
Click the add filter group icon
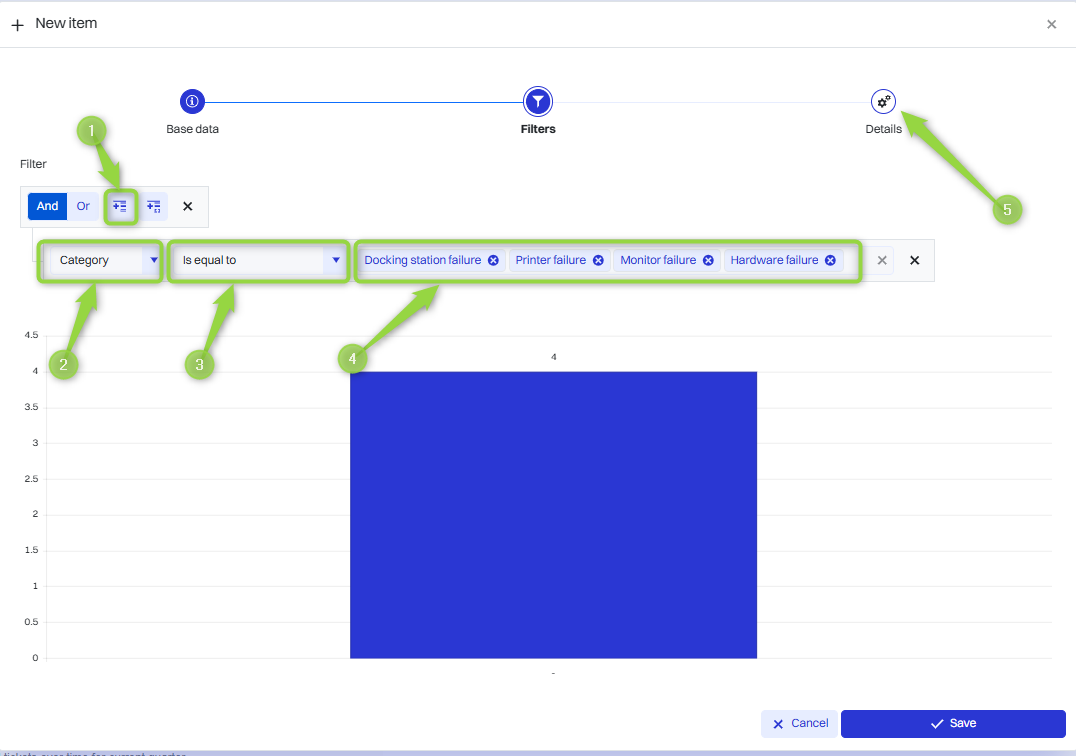[x=154, y=206]
